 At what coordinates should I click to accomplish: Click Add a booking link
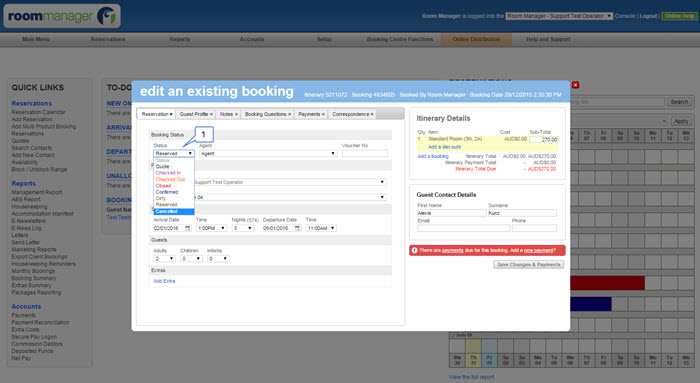(433, 156)
